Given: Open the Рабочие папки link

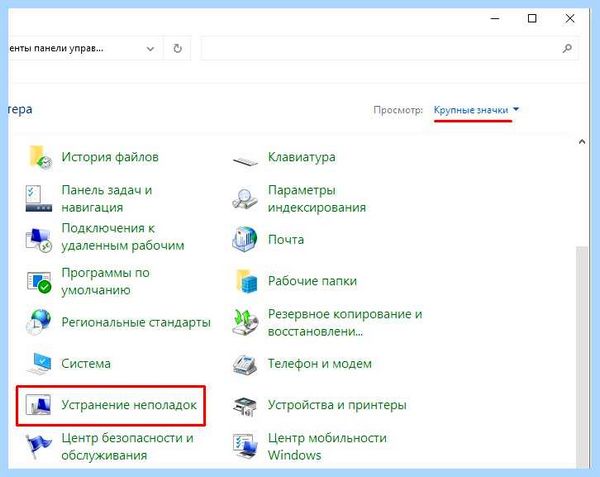Looking at the screenshot, I should tap(312, 281).
